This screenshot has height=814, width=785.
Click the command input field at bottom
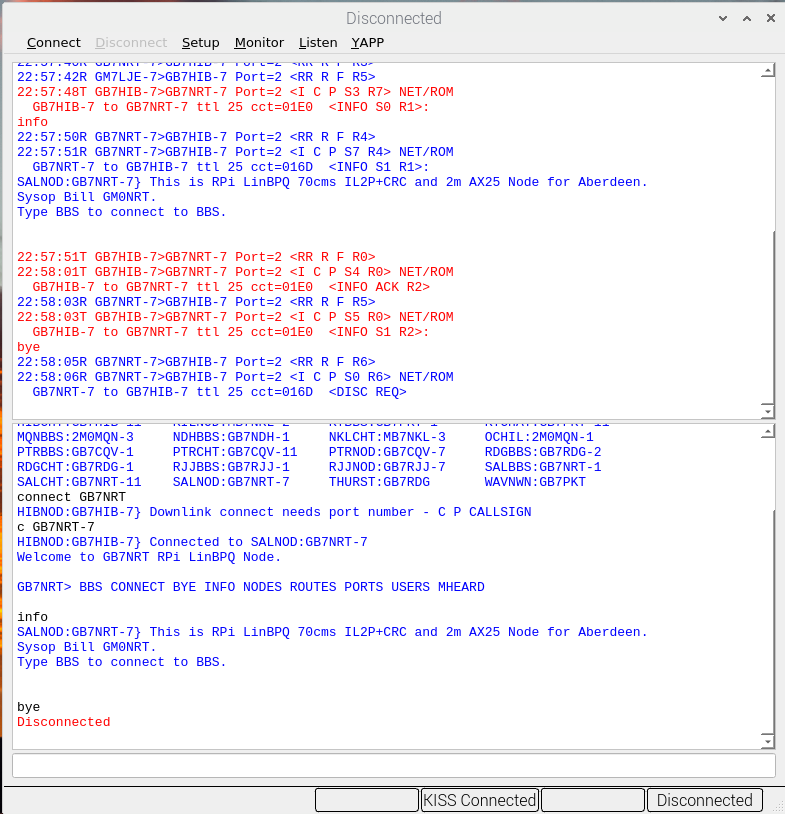(x=393, y=765)
